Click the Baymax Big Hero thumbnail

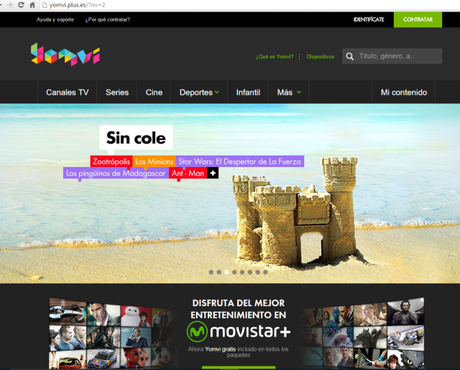(136, 316)
